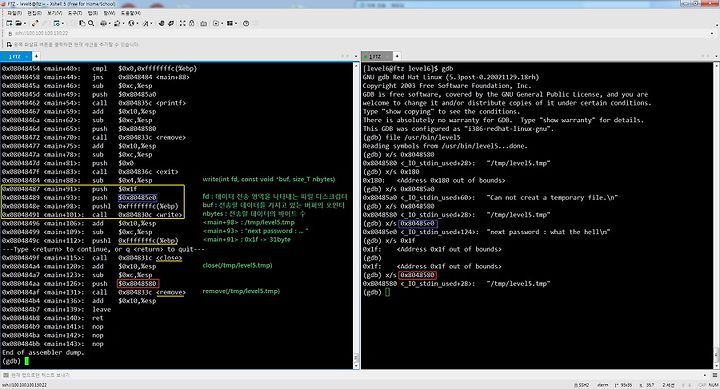Click the 'call 0x804830c <write>' assembly line
Screen dimensions: 720x389
click(92, 214)
